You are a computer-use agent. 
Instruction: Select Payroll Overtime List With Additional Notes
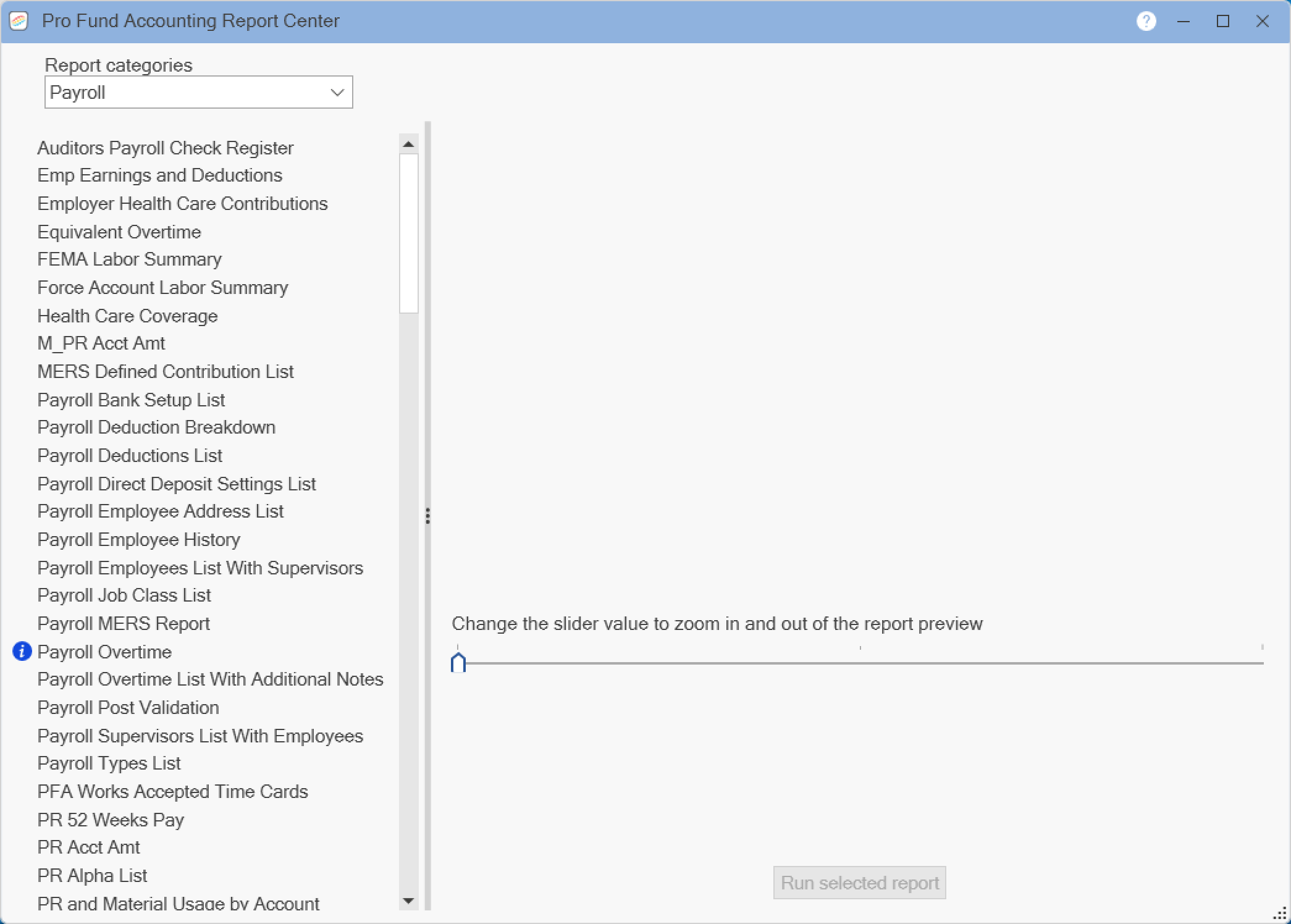[x=210, y=679]
